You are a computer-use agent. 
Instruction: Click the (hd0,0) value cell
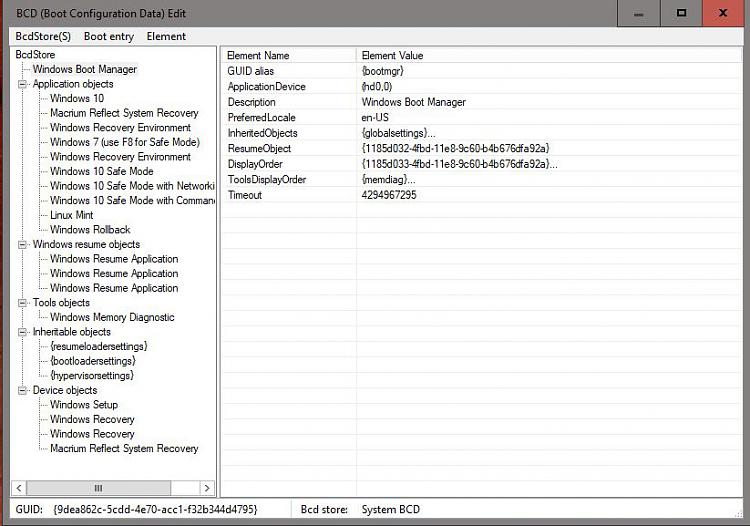[376, 87]
